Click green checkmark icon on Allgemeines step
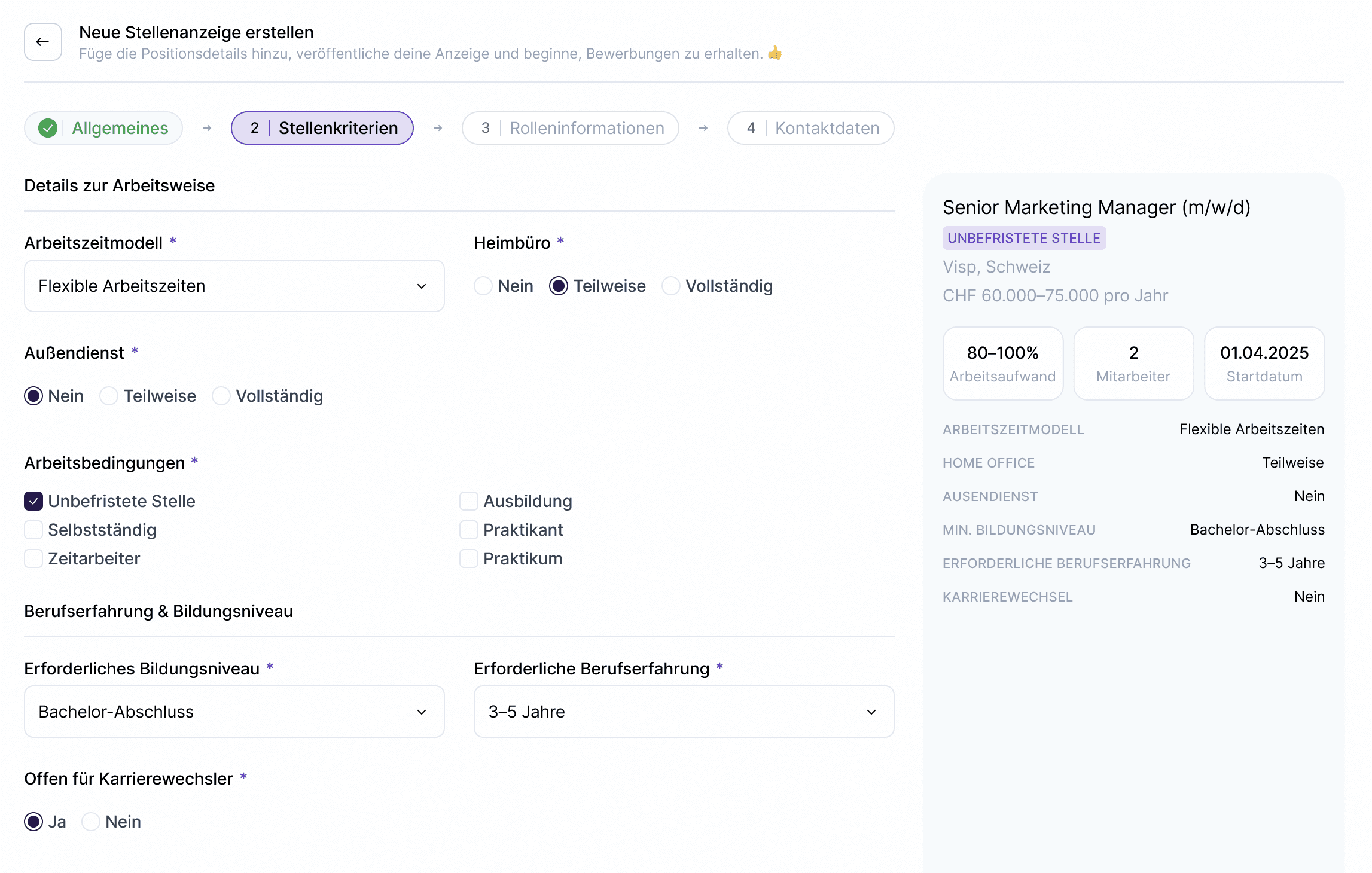1372x873 pixels. coord(48,128)
